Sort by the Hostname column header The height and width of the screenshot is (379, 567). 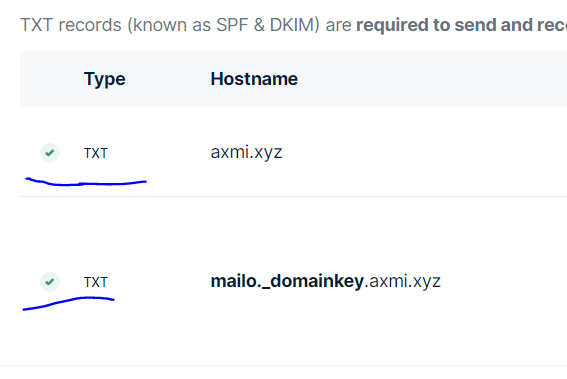point(254,79)
